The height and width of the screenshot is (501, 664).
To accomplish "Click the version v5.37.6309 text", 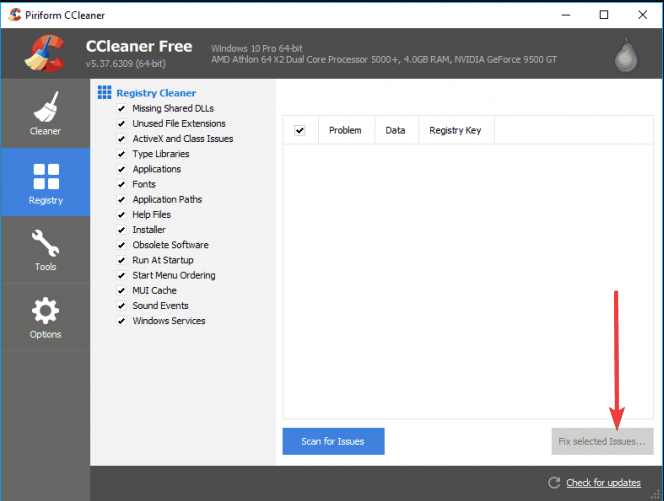I will coord(126,64).
